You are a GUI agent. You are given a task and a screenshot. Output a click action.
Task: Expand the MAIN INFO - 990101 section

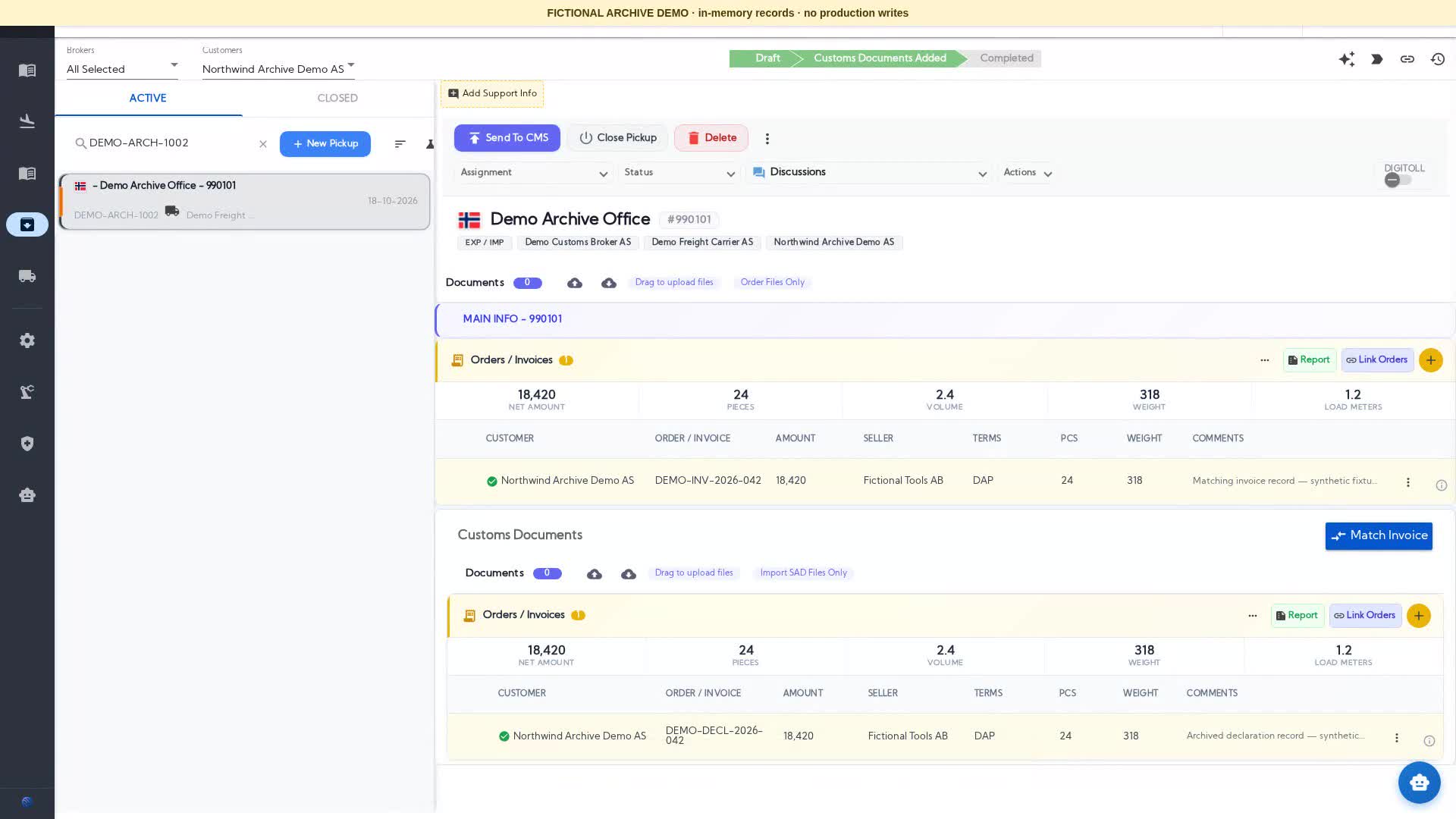click(x=945, y=319)
